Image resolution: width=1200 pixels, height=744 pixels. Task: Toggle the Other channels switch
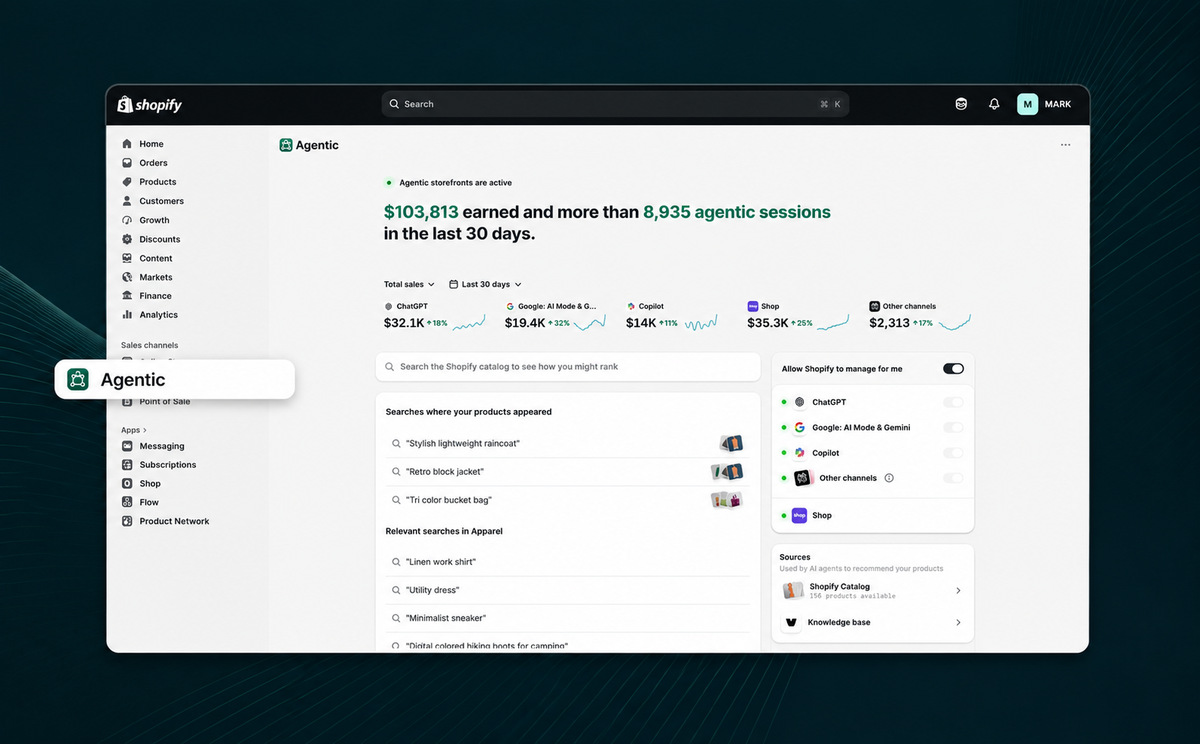point(953,478)
